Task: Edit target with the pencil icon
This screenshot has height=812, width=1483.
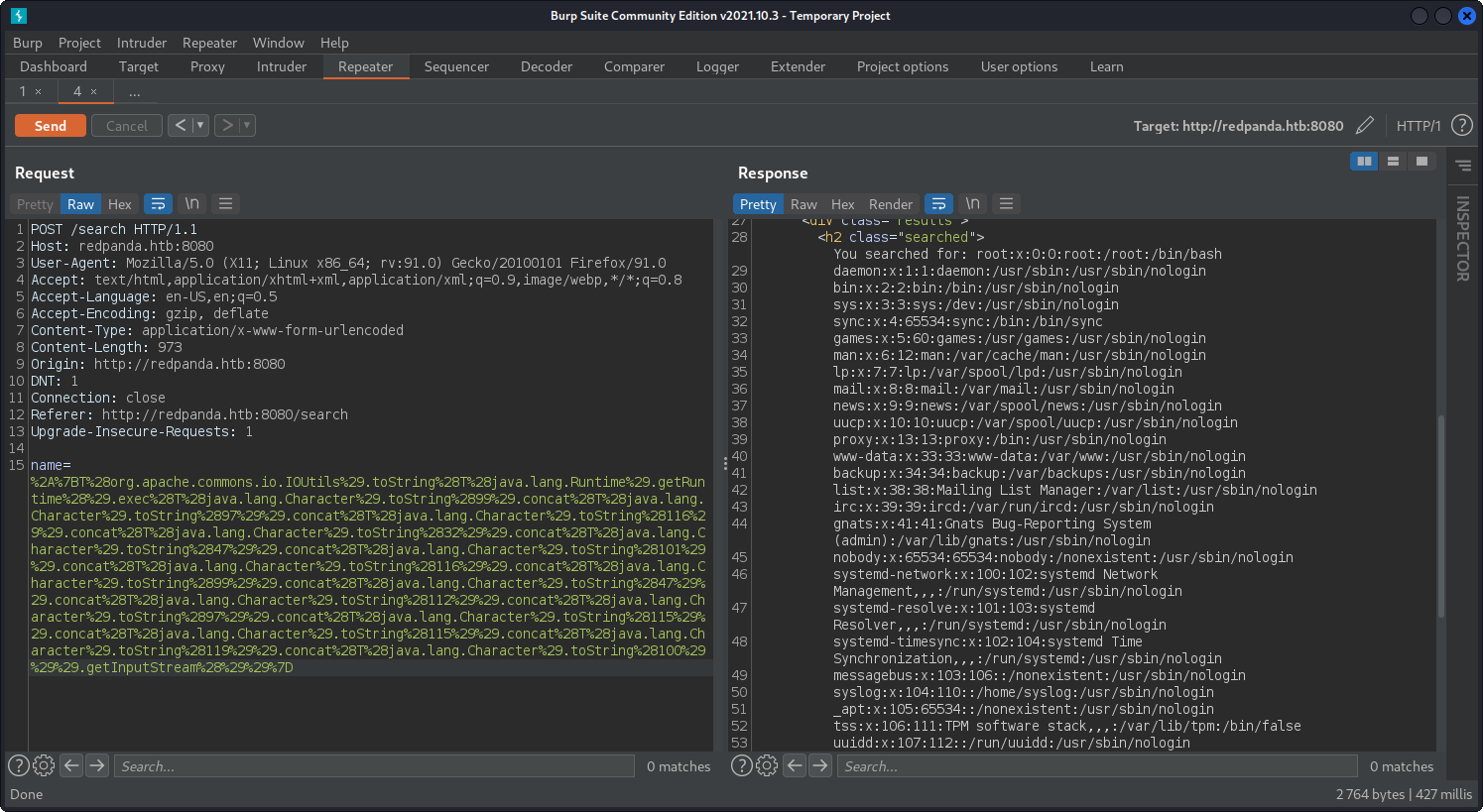Action: (x=1365, y=125)
